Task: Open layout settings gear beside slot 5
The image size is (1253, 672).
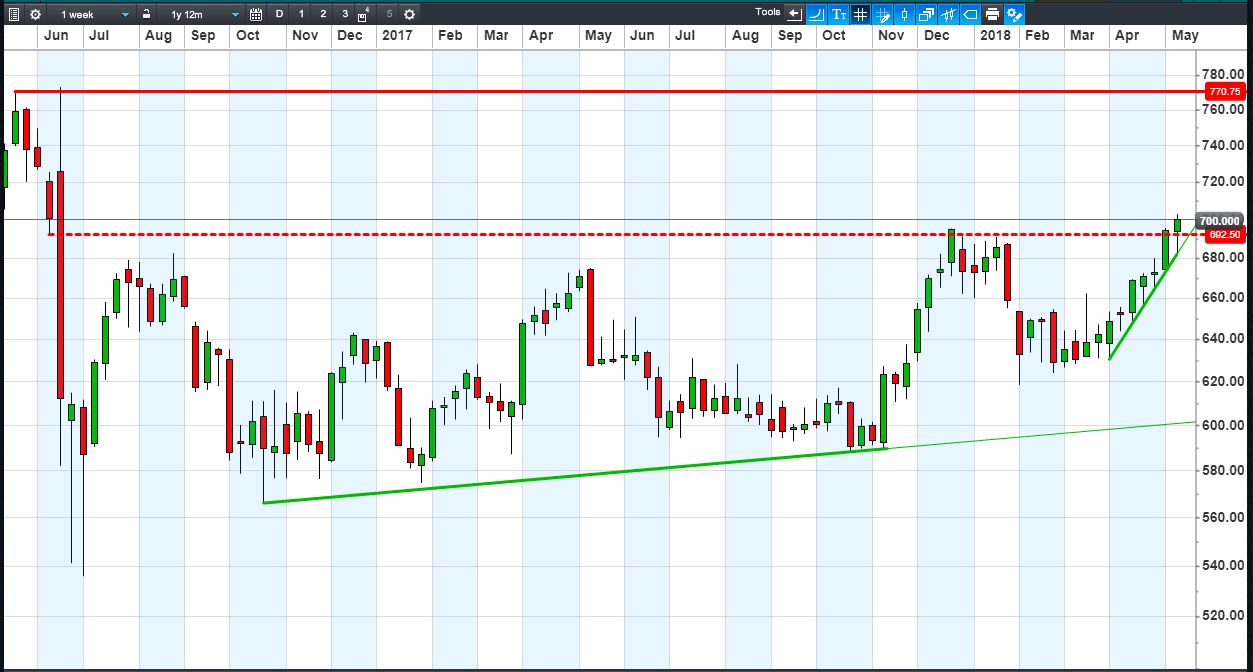Action: click(409, 14)
